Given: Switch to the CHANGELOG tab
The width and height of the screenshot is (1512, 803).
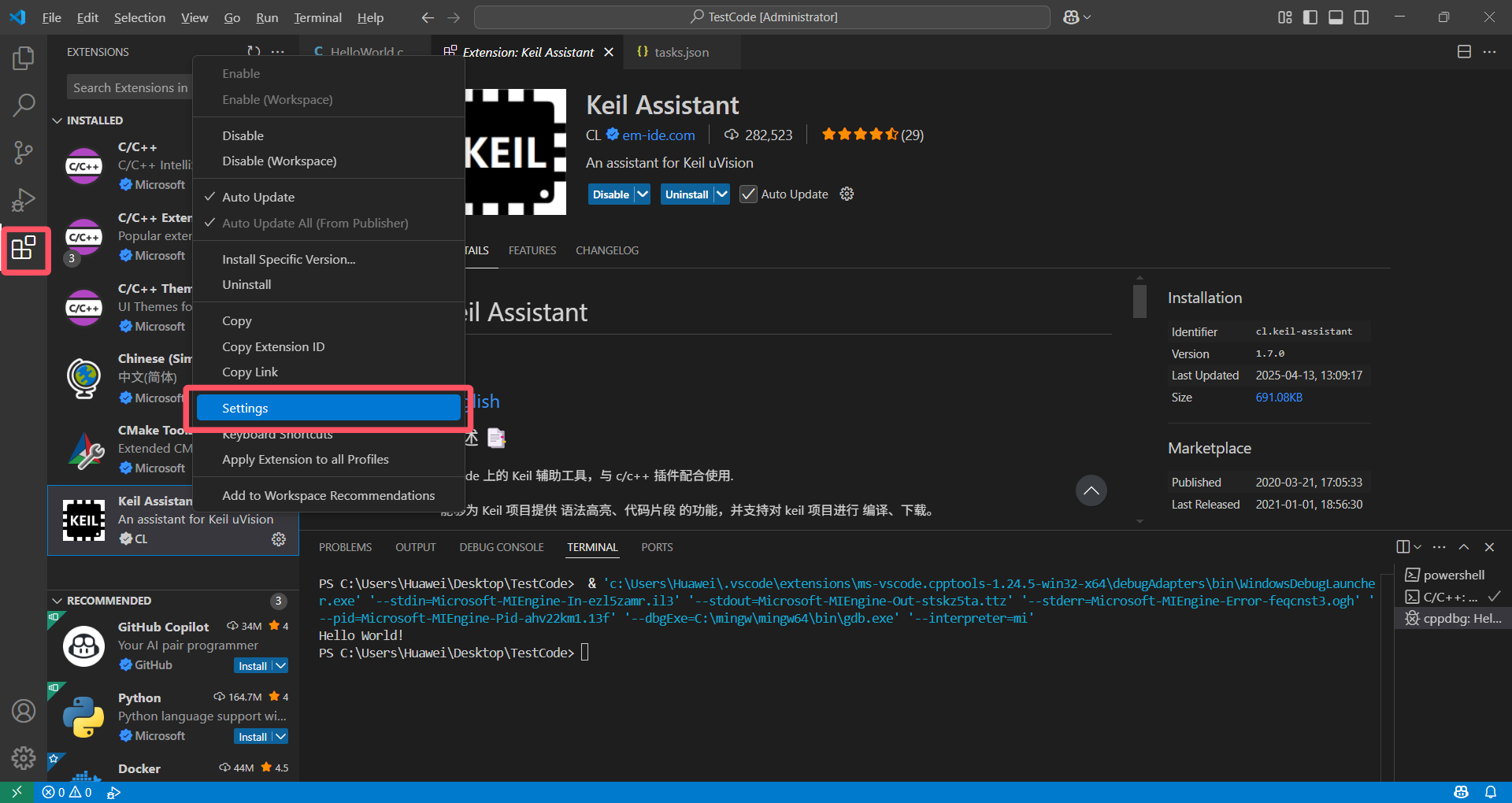Looking at the screenshot, I should pos(607,250).
